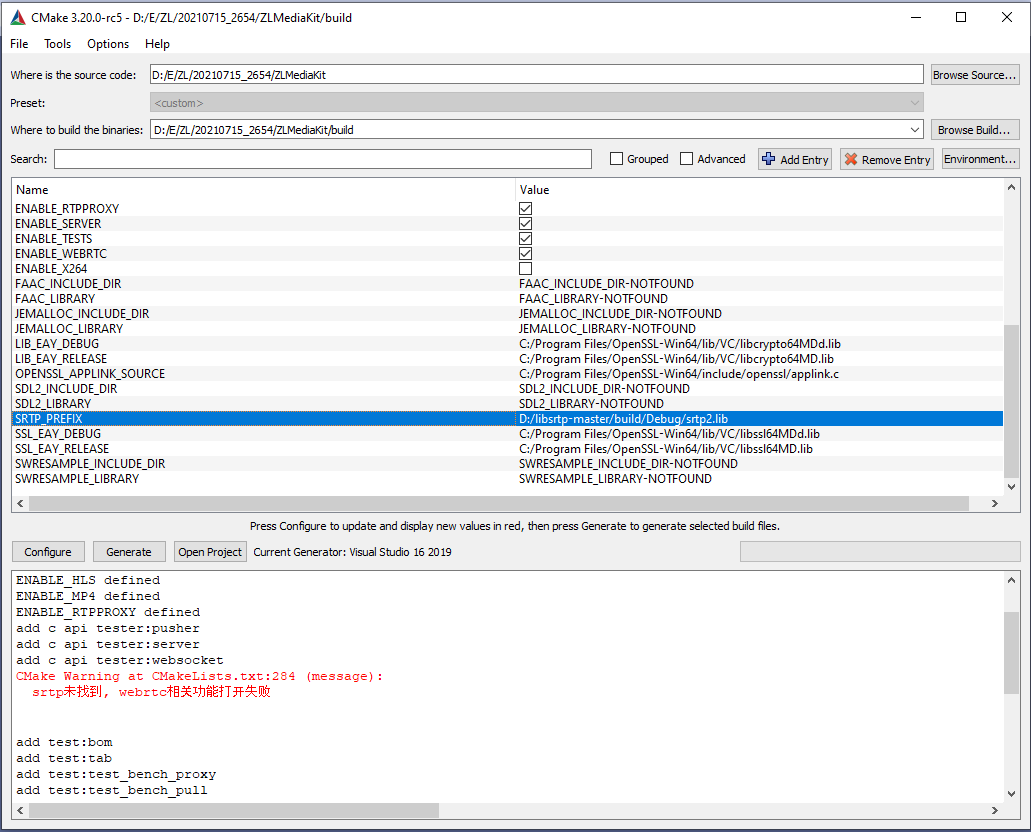The width and height of the screenshot is (1031, 832).
Task: Click the output log scroll down arrow
Action: 1011,794
